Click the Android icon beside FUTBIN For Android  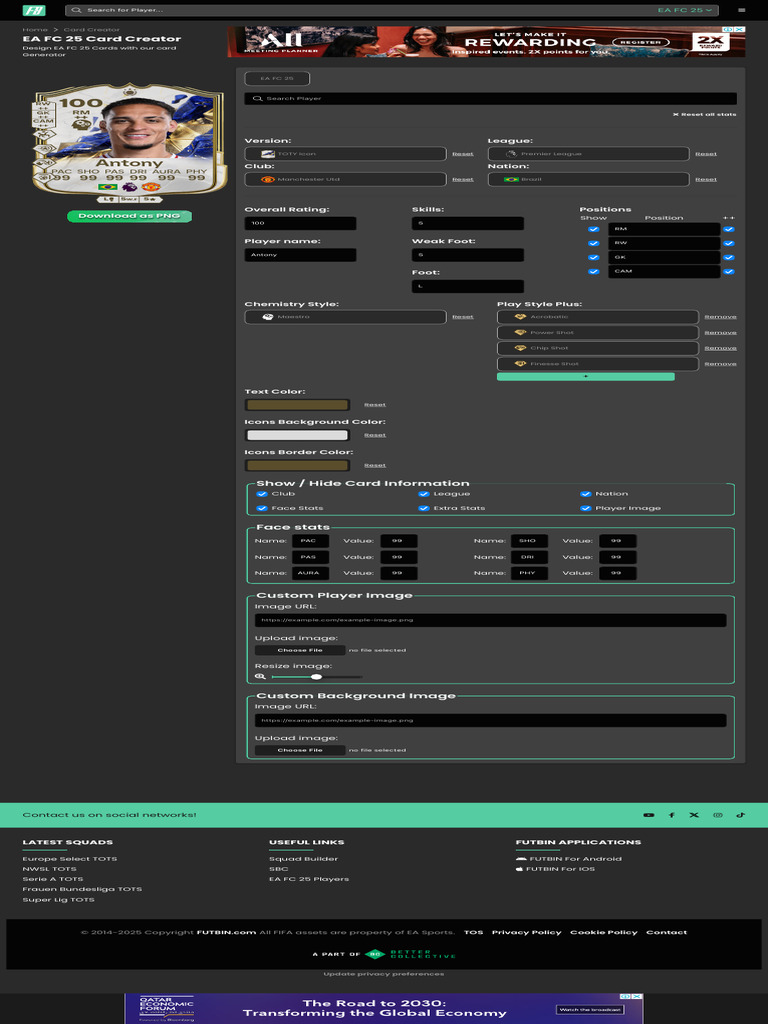(520, 859)
